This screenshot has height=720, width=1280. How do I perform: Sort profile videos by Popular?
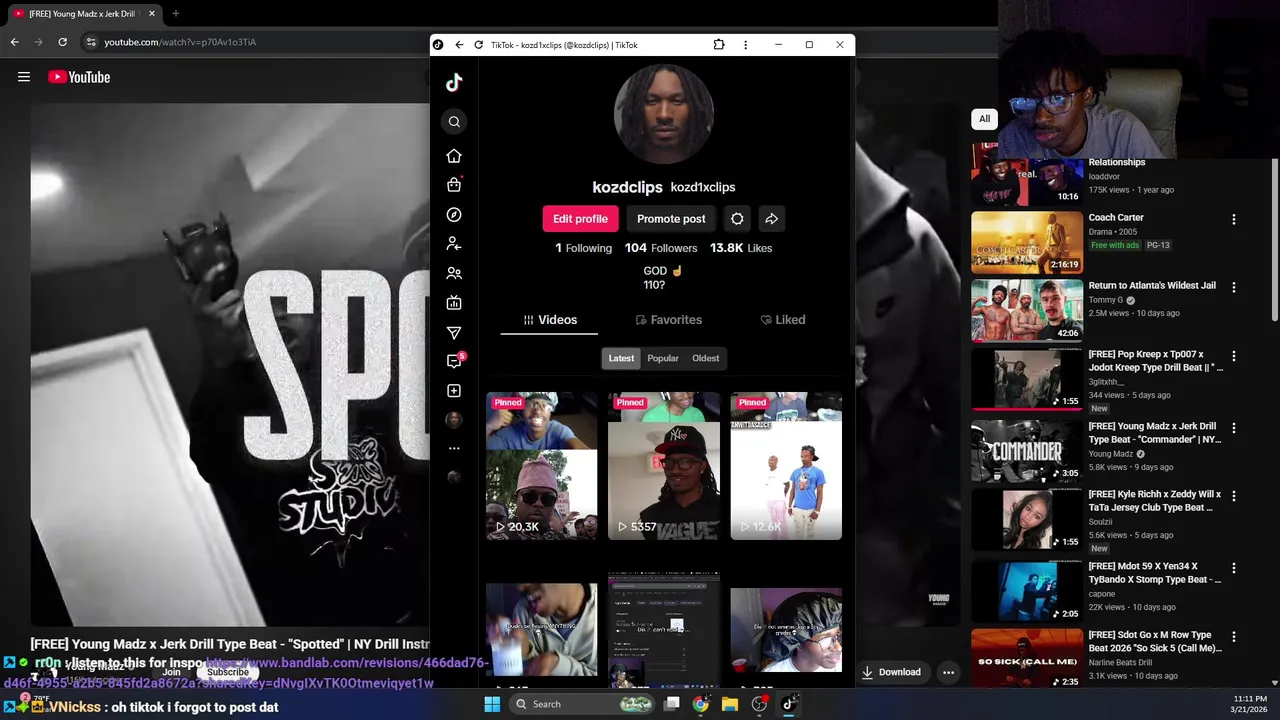(662, 358)
